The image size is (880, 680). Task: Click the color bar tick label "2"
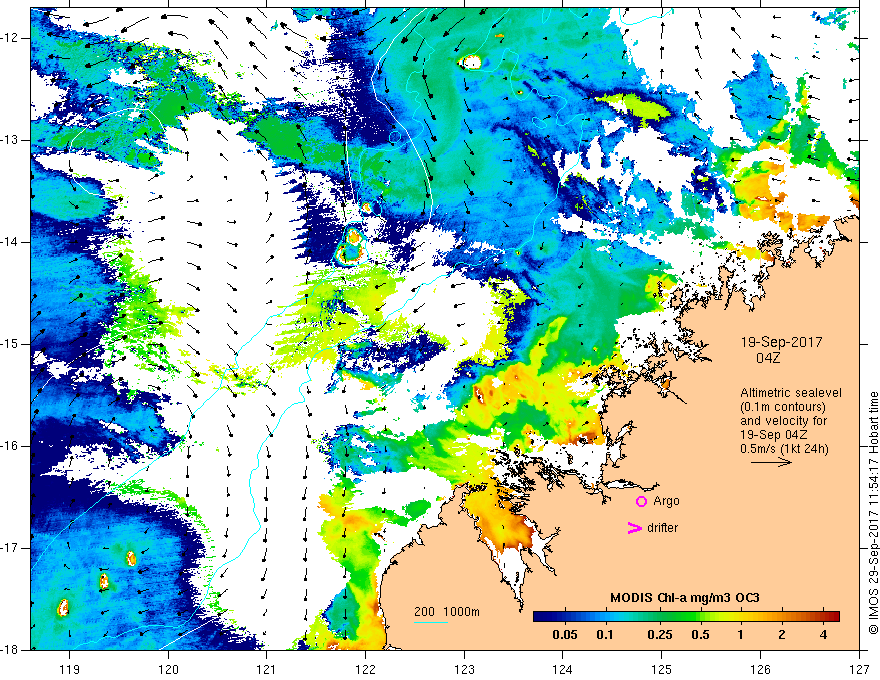(x=782, y=635)
